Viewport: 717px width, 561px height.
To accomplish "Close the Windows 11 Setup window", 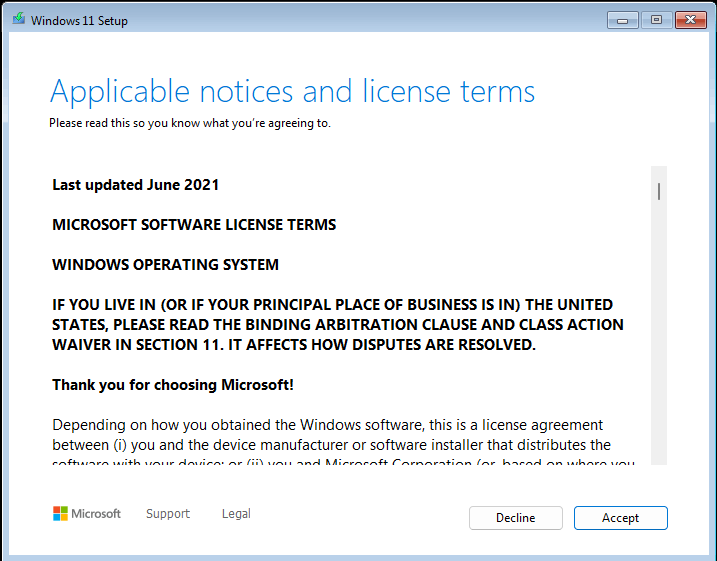I will [x=690, y=20].
